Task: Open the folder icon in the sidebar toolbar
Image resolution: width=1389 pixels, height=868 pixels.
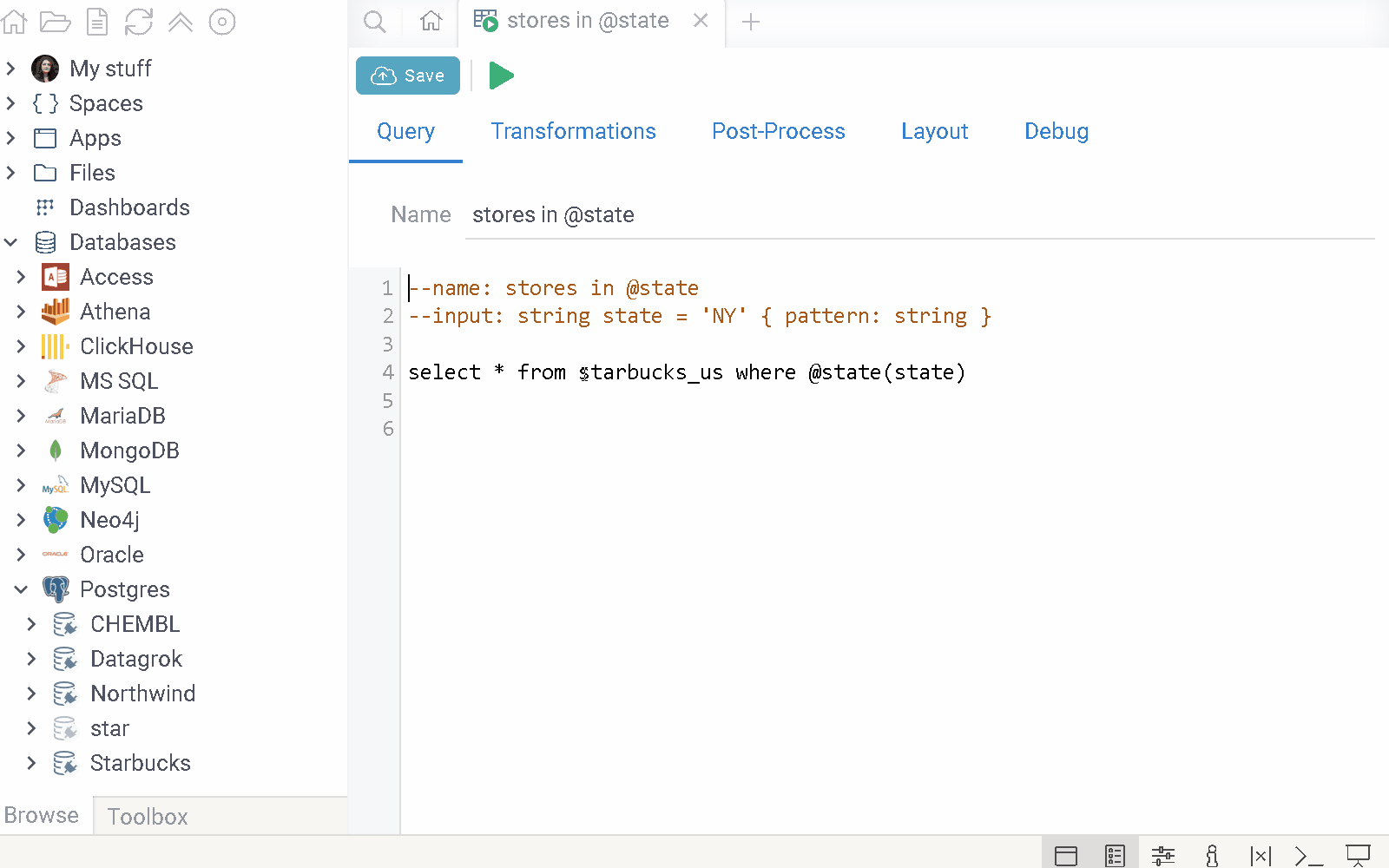Action: (x=56, y=22)
